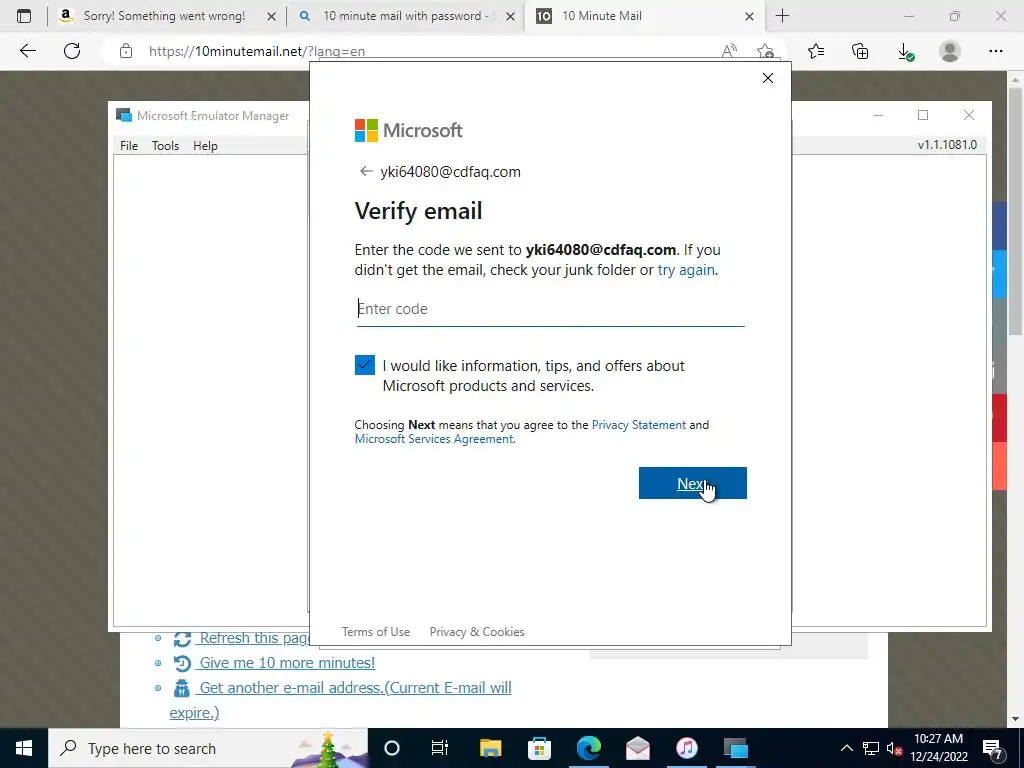Go back via arrow beside yki64080@cdfaq.com

tap(366, 171)
